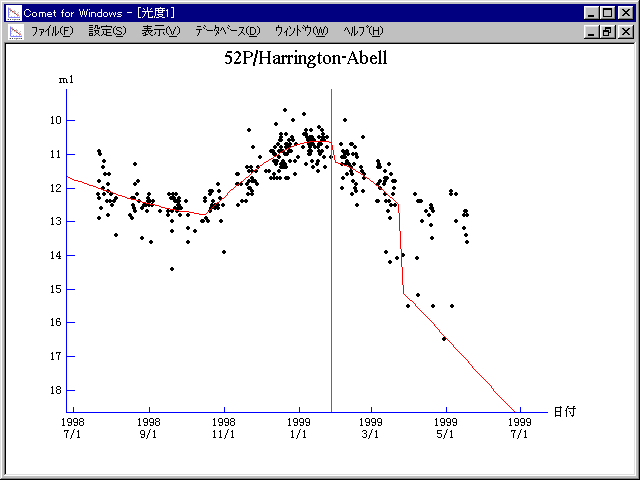The height and width of the screenshot is (480, 640).
Task: Click magnitude 18 on the y-axis
Action: 56,390
